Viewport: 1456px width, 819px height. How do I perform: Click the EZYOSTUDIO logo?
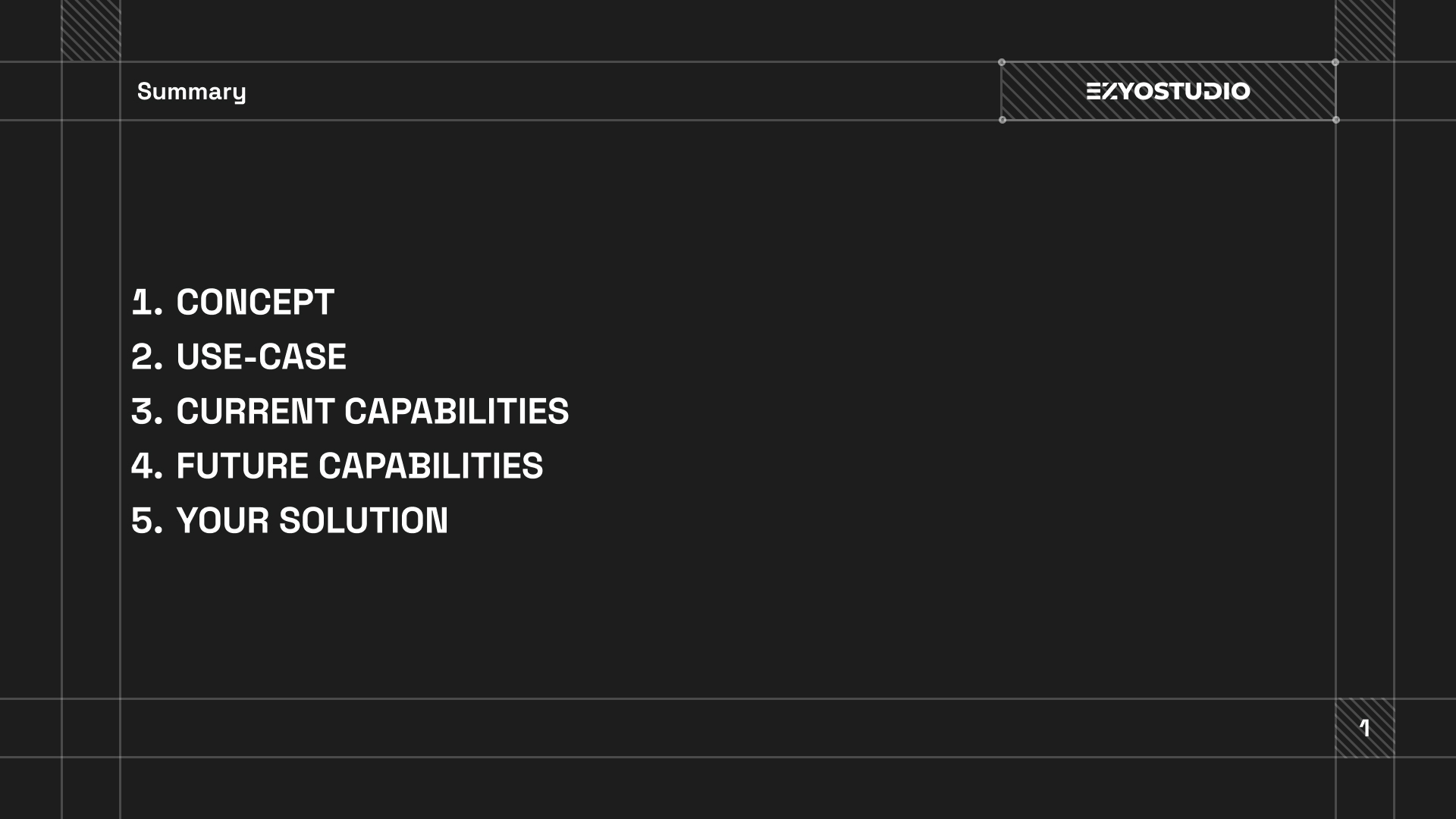(x=1168, y=91)
